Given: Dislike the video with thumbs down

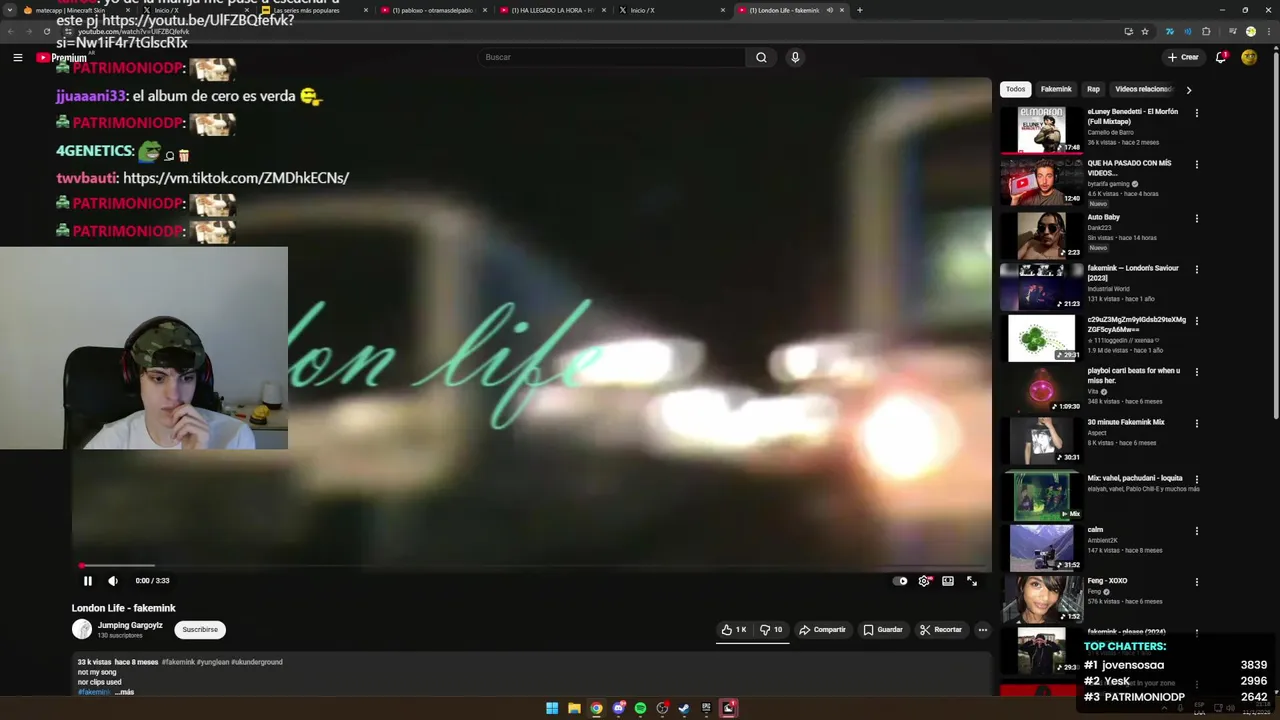Looking at the screenshot, I should (771, 630).
